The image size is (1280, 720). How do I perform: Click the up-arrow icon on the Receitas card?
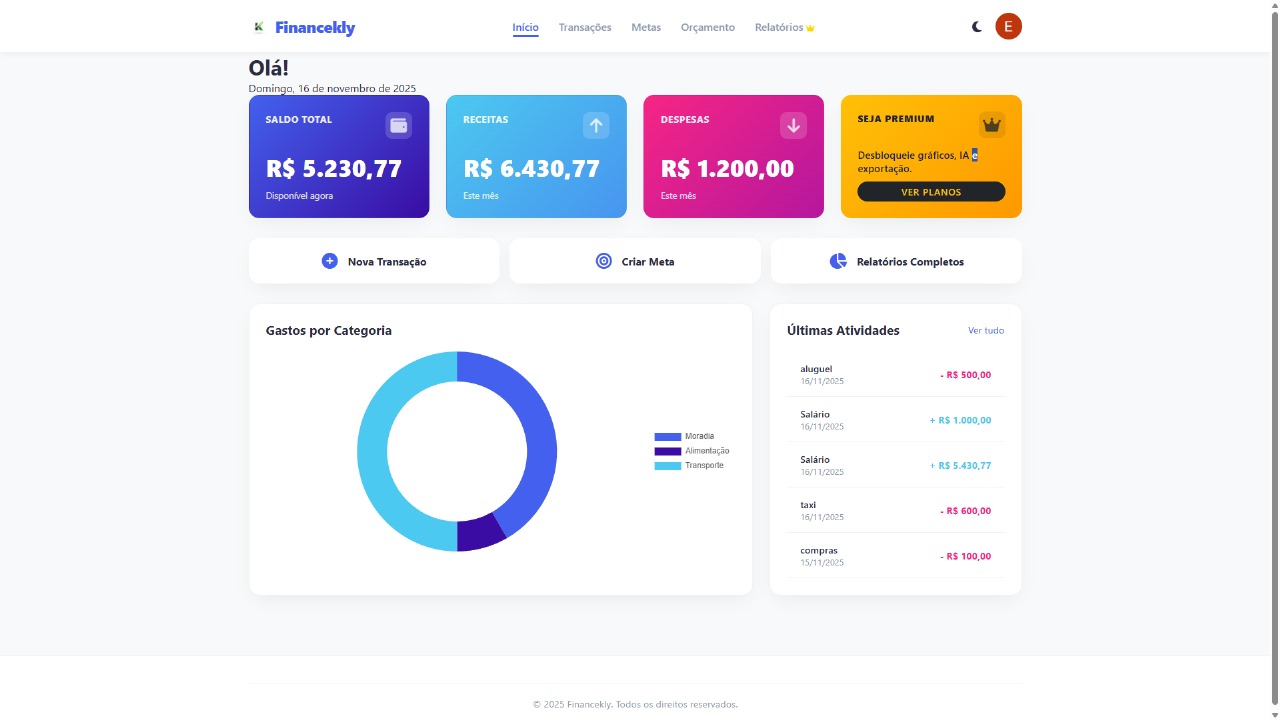point(596,125)
